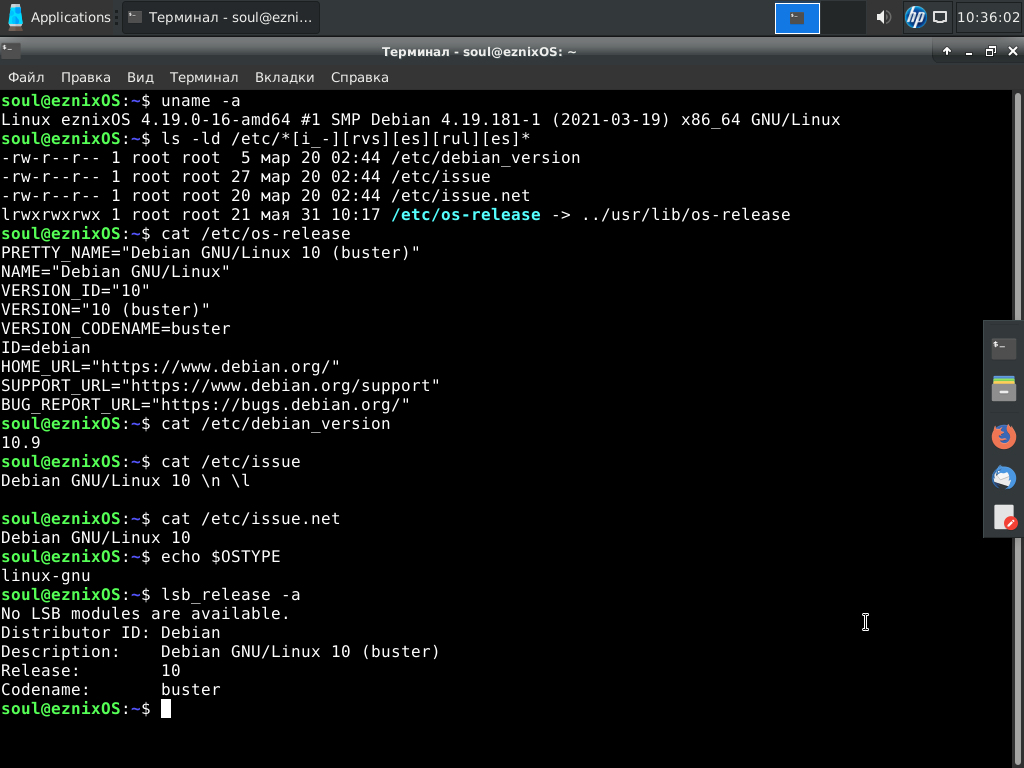Minimize the terminal window

[968, 51]
